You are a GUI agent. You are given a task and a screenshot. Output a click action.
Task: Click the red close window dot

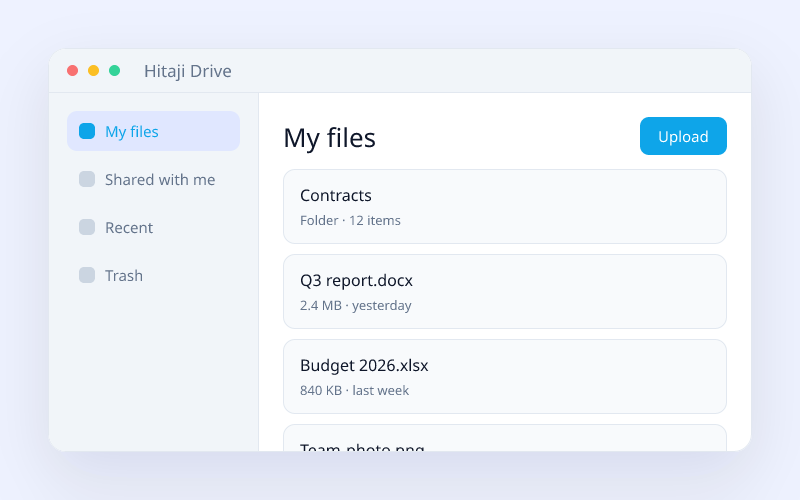(72, 70)
